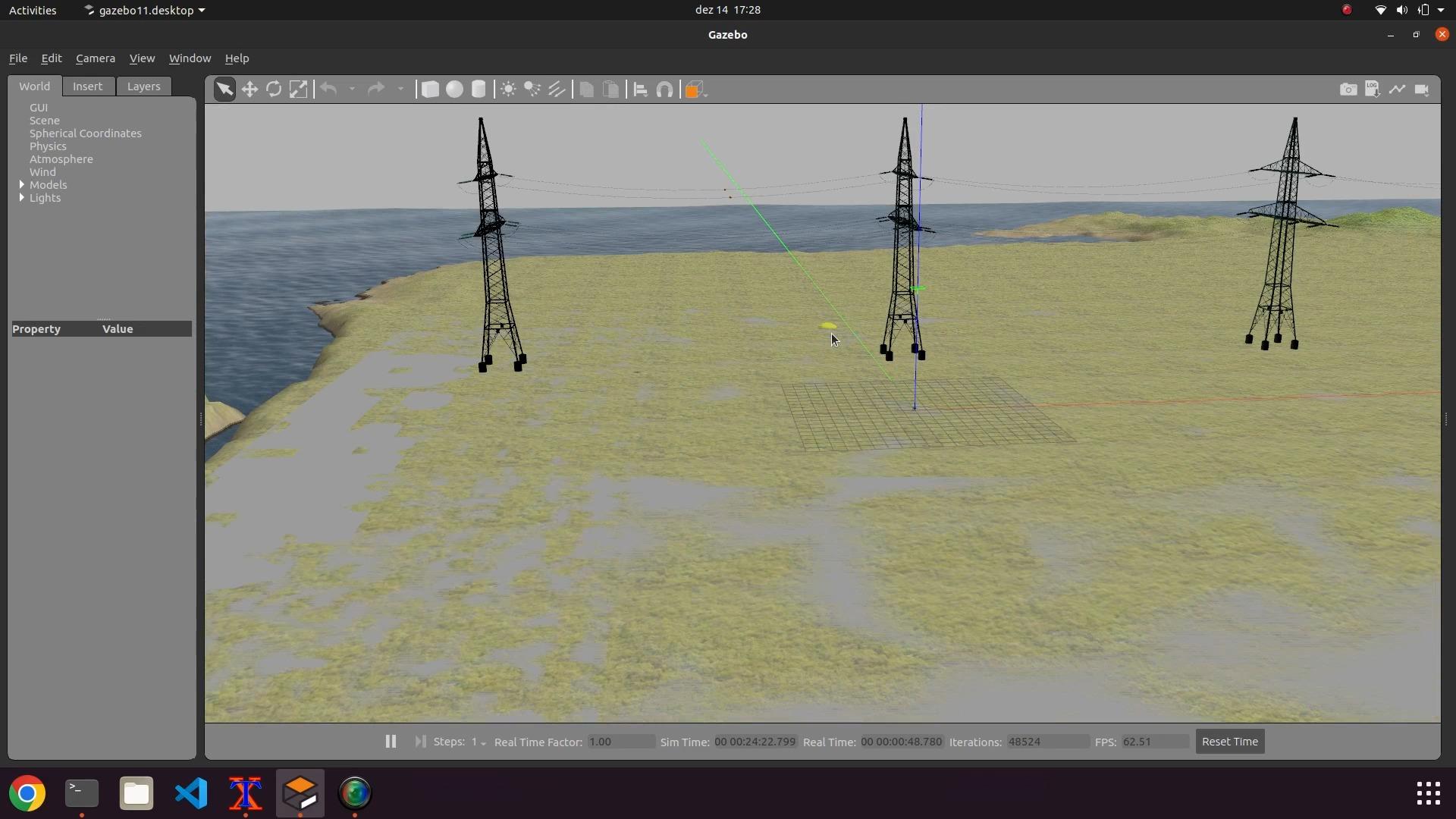Add a directional light
This screenshot has width=1456, height=819.
pos(557,89)
